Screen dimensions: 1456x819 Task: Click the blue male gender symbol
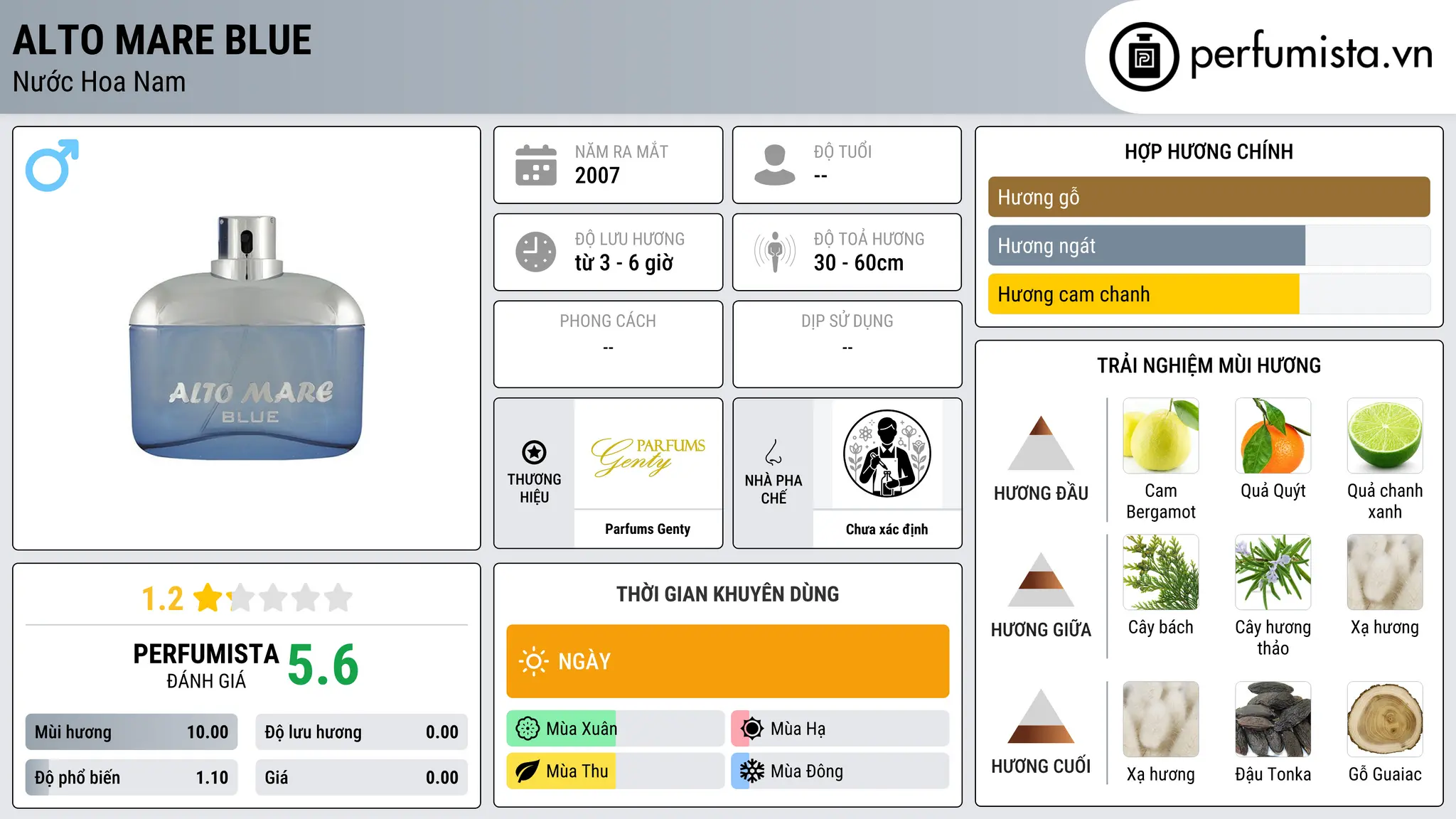click(x=52, y=165)
